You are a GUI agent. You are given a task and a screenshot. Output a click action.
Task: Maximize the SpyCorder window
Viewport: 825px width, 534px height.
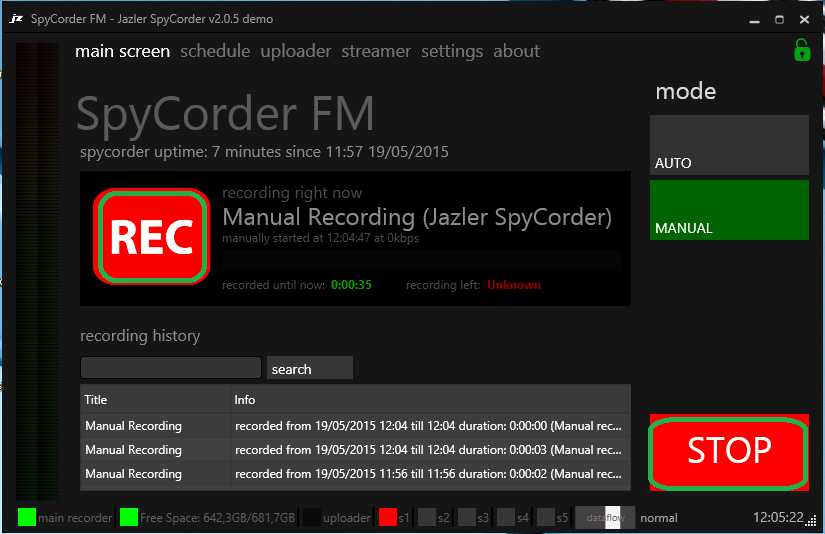tap(779, 19)
